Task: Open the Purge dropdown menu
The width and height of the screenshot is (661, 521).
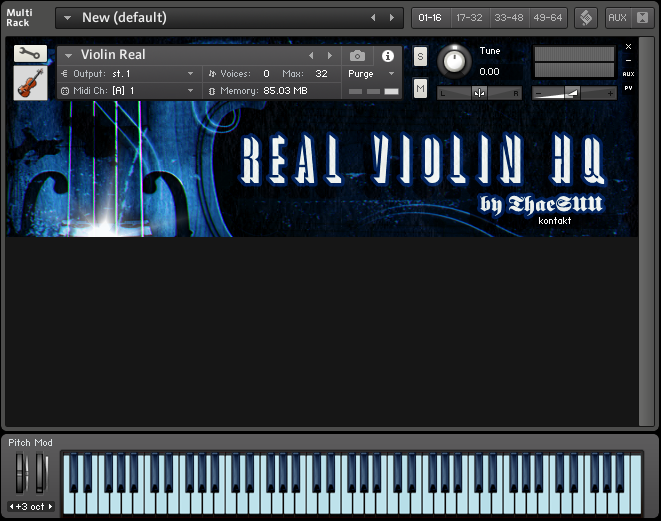Action: [x=371, y=74]
